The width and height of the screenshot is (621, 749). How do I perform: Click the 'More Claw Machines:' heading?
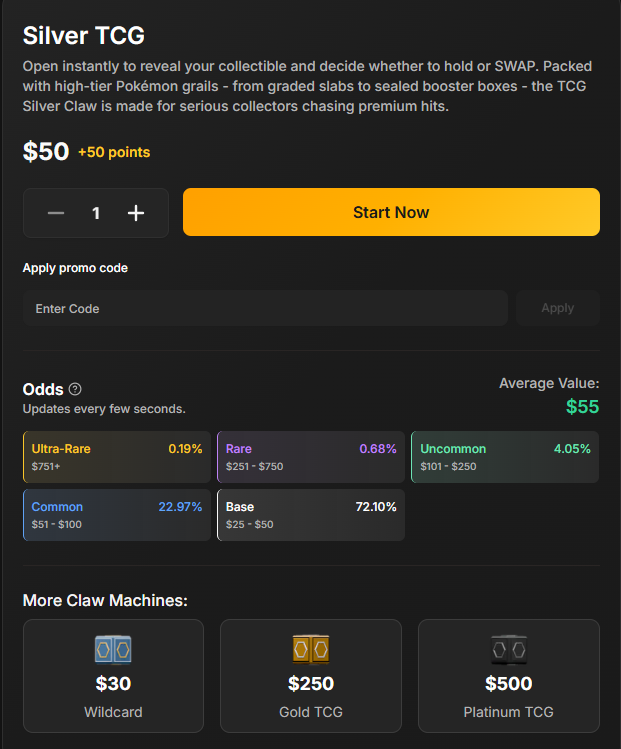pos(105,600)
